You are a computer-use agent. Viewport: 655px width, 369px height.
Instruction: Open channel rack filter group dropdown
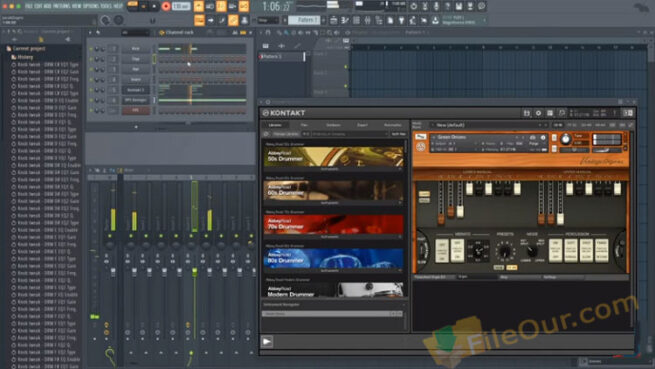point(135,33)
